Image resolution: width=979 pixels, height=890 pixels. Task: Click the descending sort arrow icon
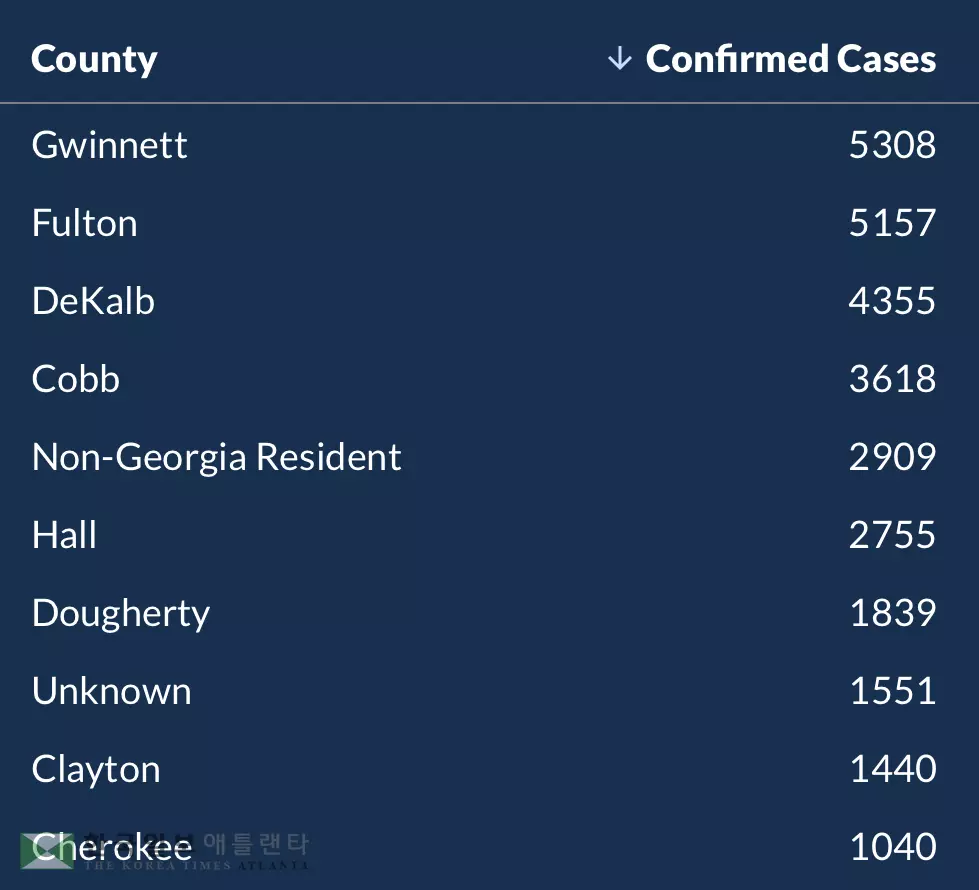click(x=620, y=59)
